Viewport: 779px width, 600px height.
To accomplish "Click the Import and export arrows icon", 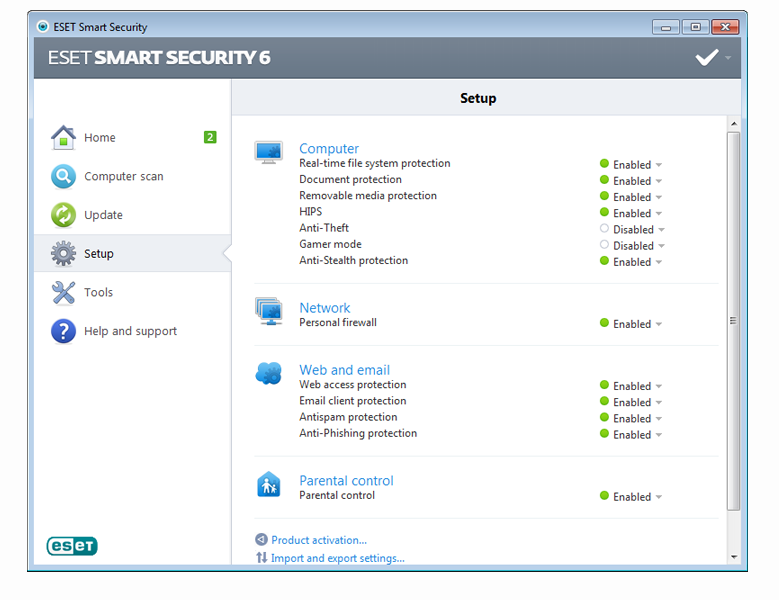I will (x=261, y=558).
